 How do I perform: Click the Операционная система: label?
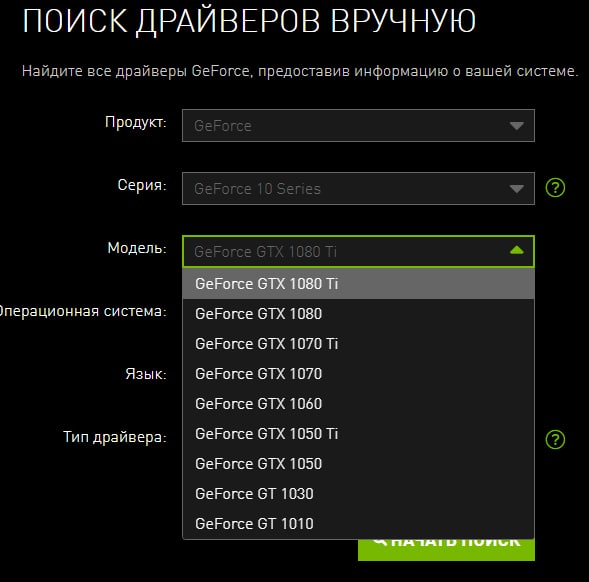[x=83, y=311]
